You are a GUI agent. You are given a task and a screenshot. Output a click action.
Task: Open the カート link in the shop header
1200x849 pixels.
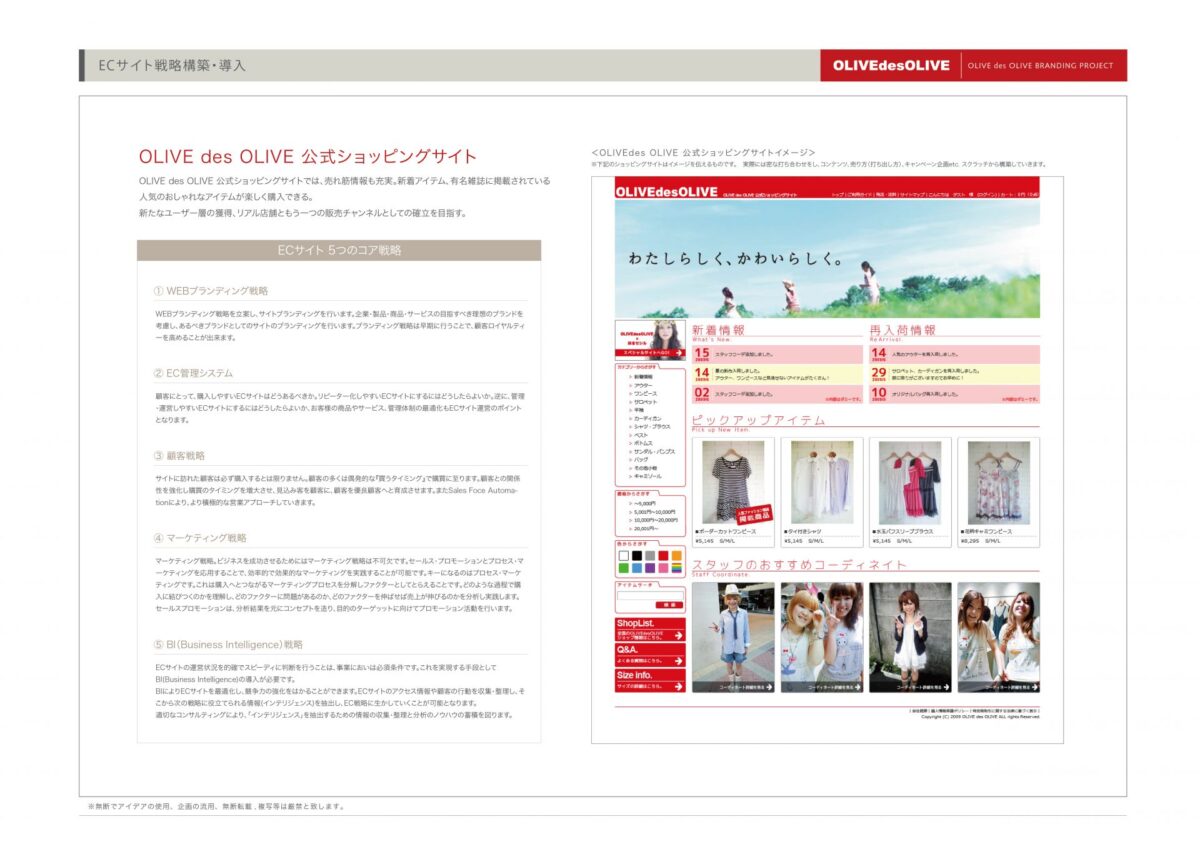[x=1007, y=194]
